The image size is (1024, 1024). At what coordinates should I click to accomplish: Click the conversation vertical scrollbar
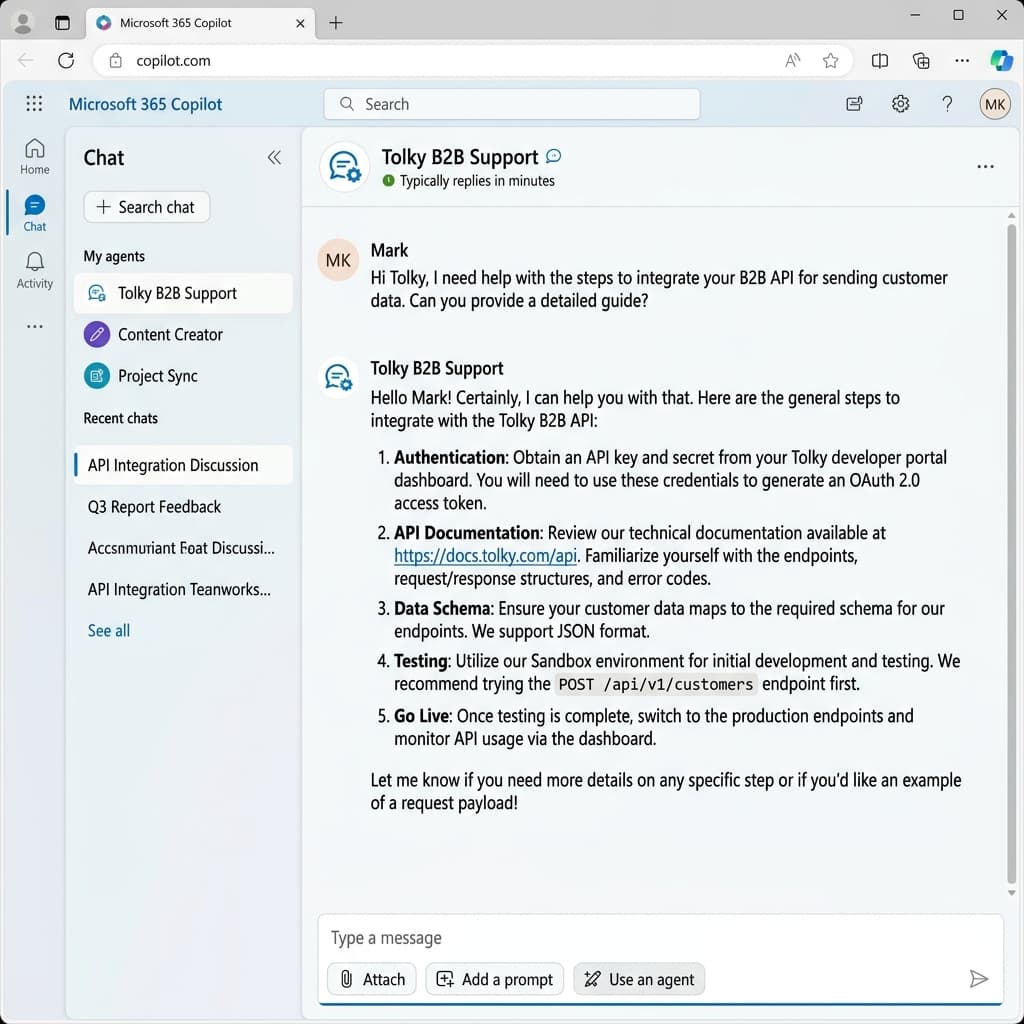coord(1011,554)
